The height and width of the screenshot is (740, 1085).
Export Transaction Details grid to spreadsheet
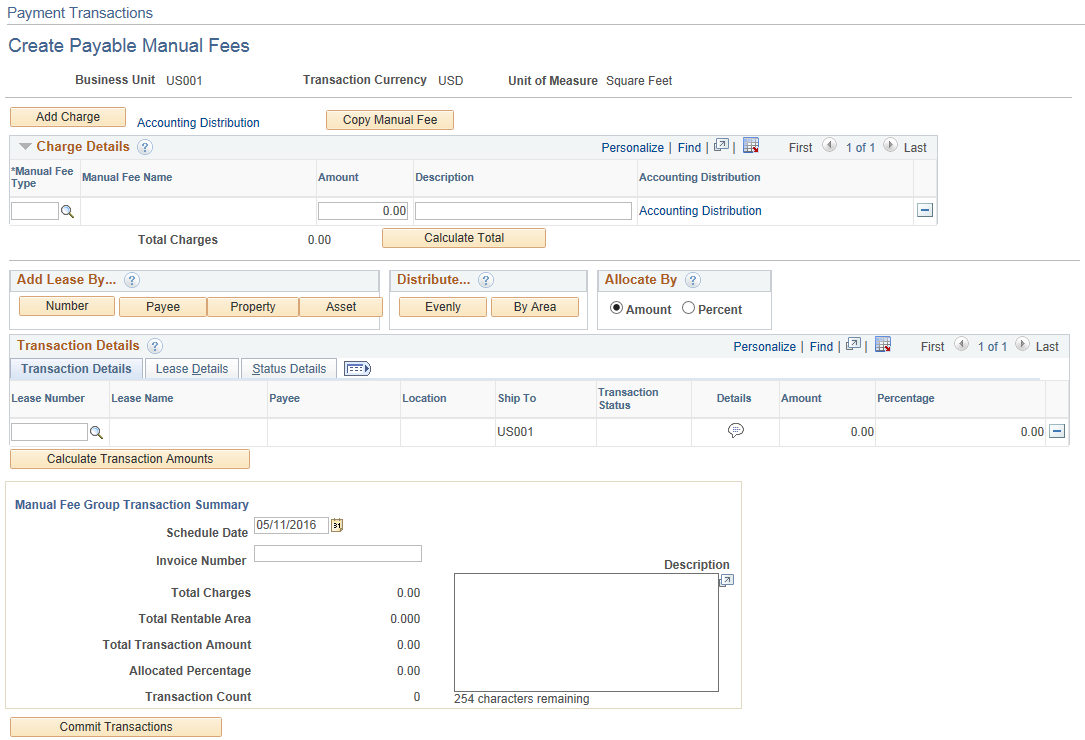point(883,346)
